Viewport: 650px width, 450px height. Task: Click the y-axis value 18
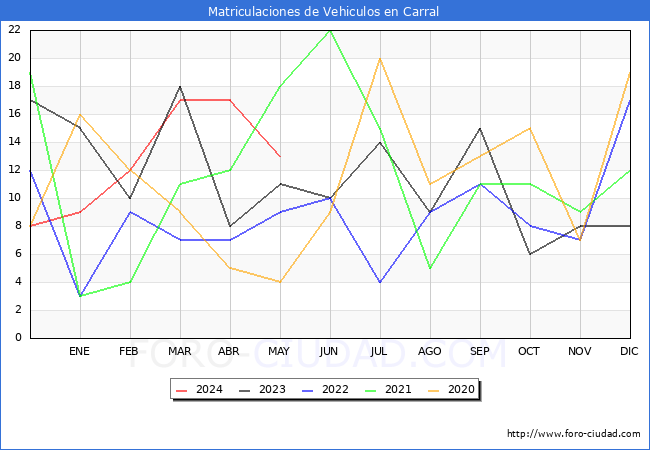click(15, 86)
